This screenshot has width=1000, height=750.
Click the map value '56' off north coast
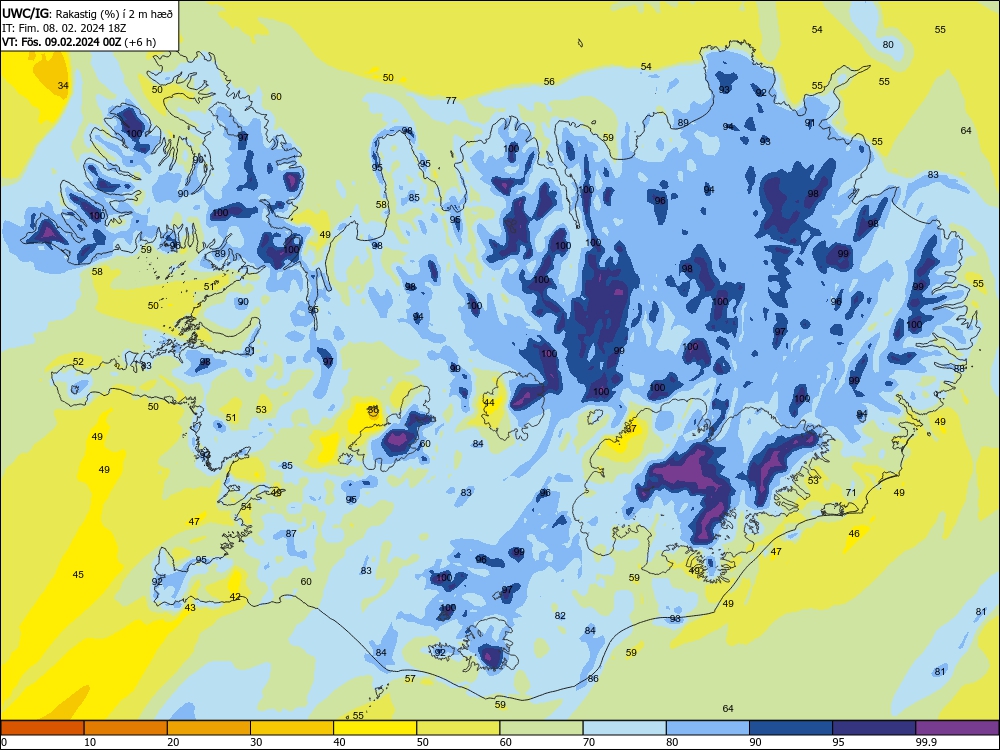549,82
